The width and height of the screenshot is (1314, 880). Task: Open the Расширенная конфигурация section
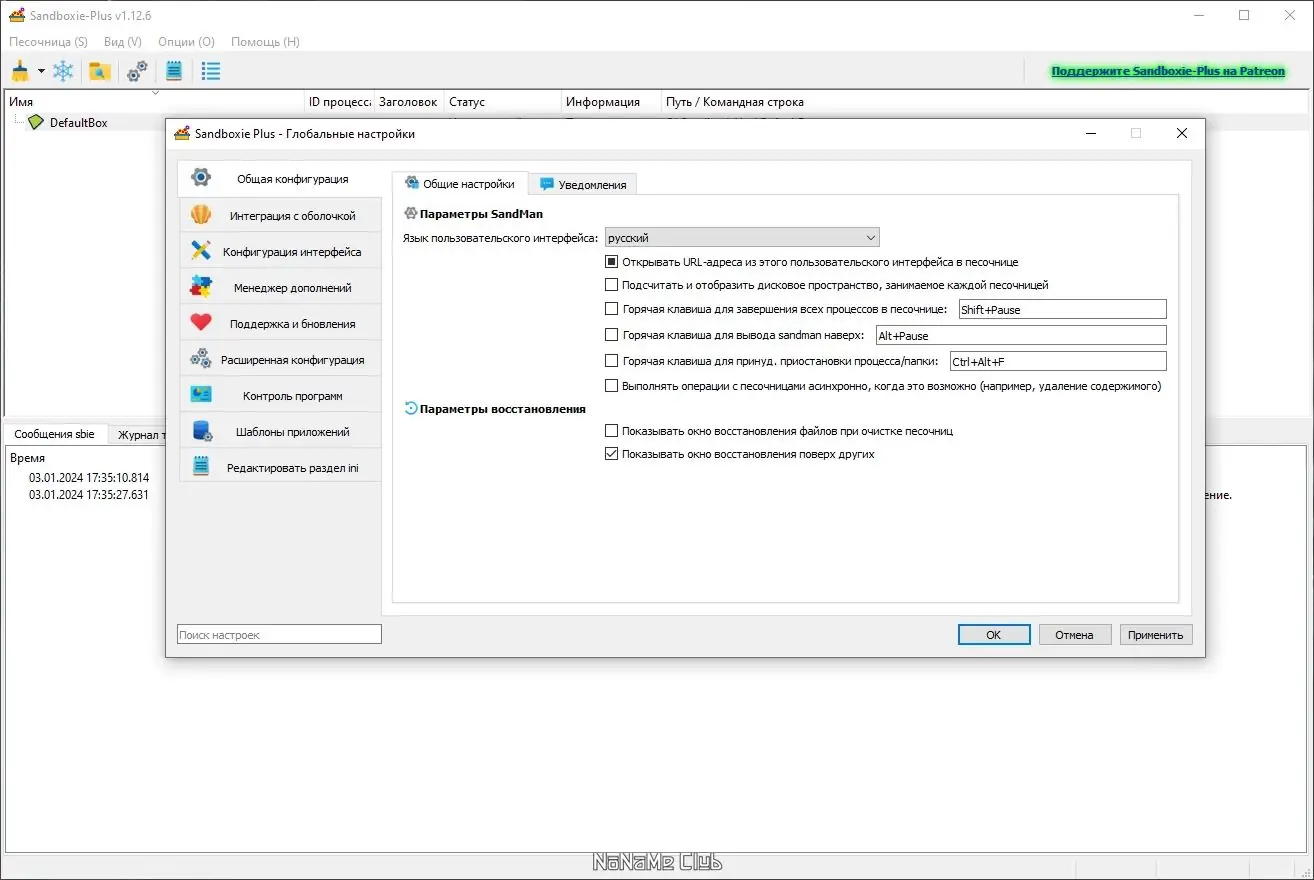point(280,359)
